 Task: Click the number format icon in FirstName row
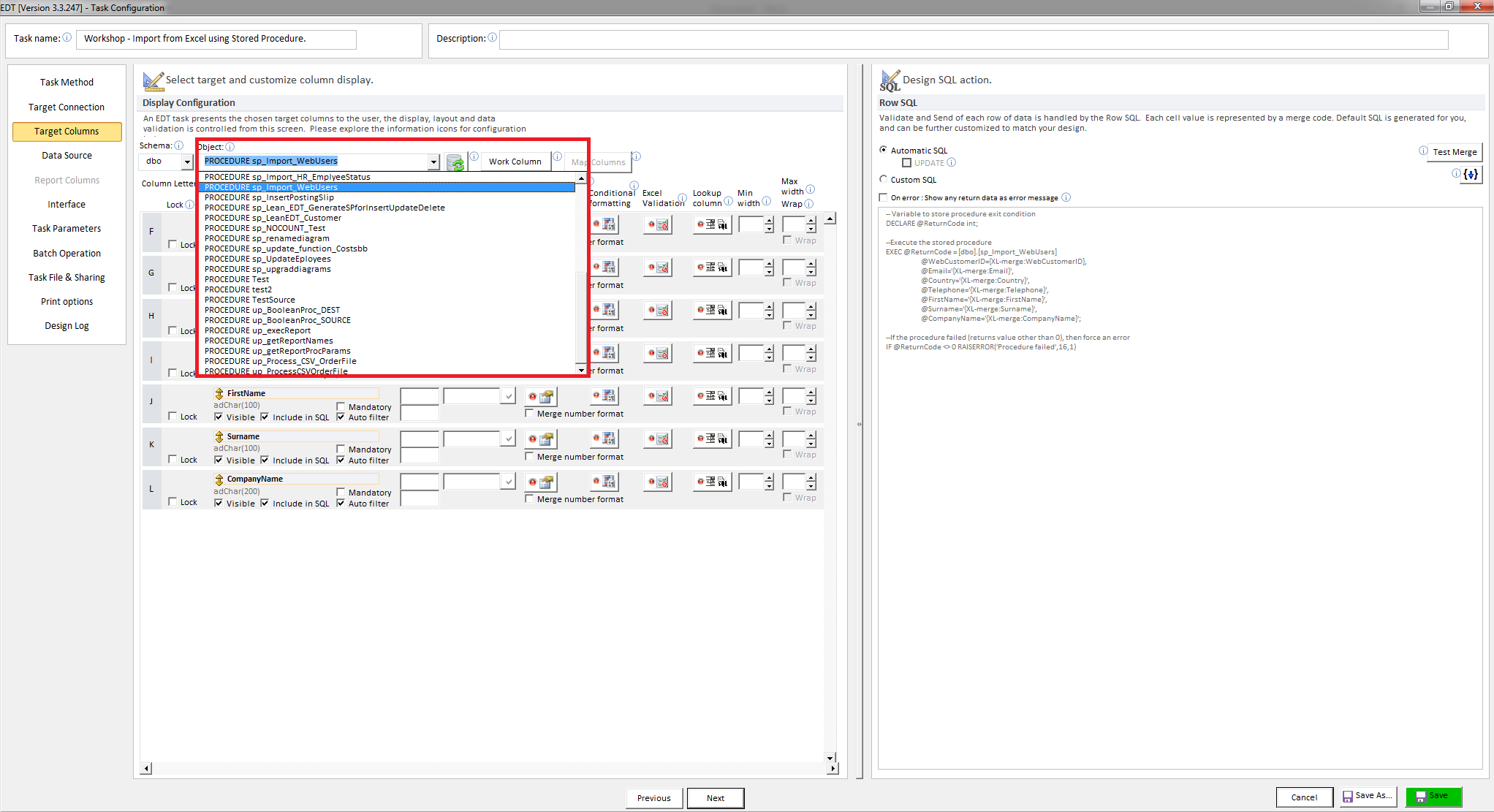[x=542, y=397]
